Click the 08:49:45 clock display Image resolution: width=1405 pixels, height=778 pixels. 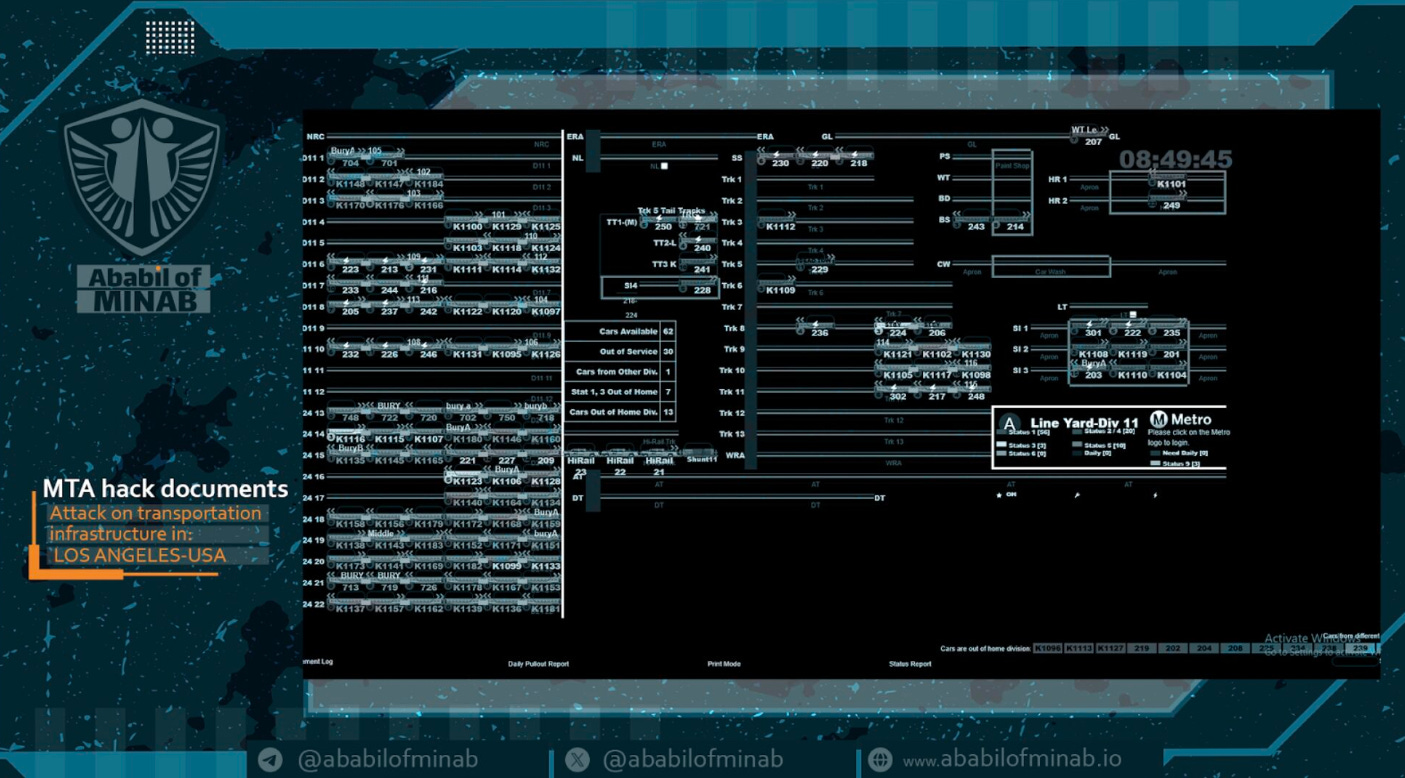[1175, 160]
